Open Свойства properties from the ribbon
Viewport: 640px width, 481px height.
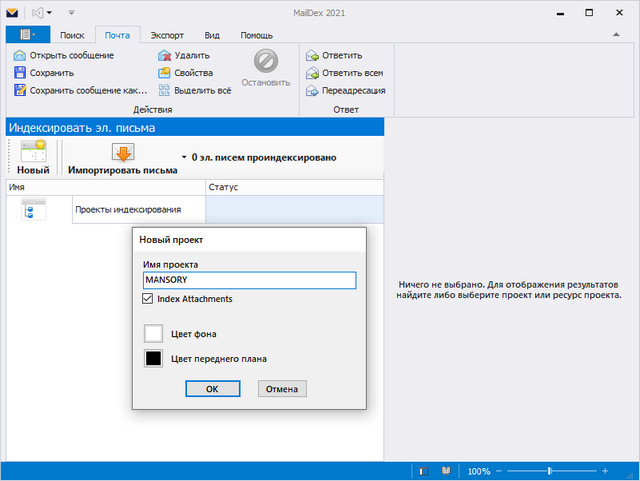tap(166, 73)
